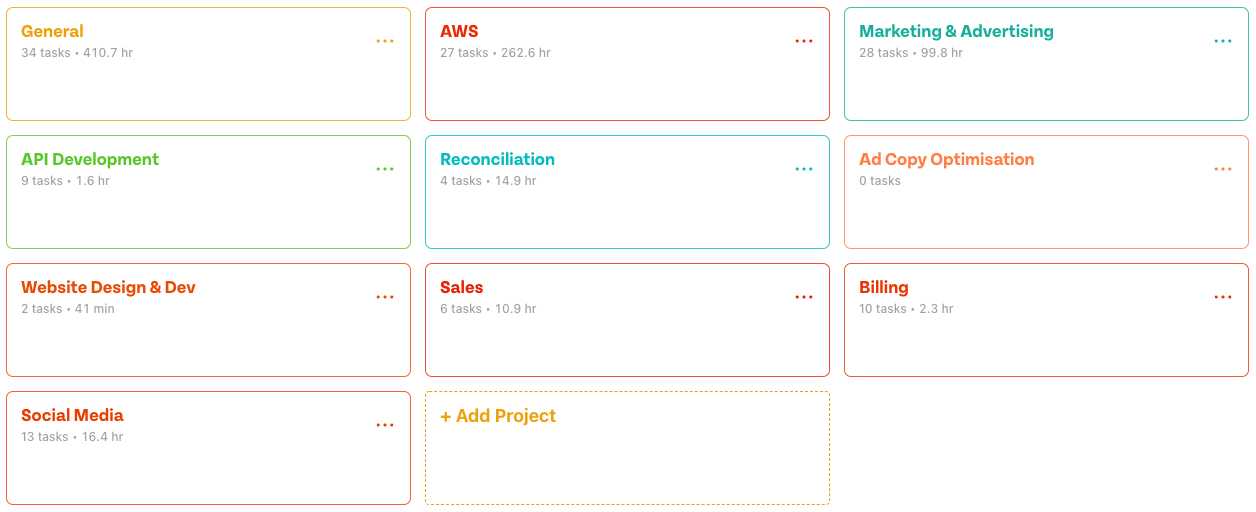Open the Sales project's three-dot menu

point(804,297)
